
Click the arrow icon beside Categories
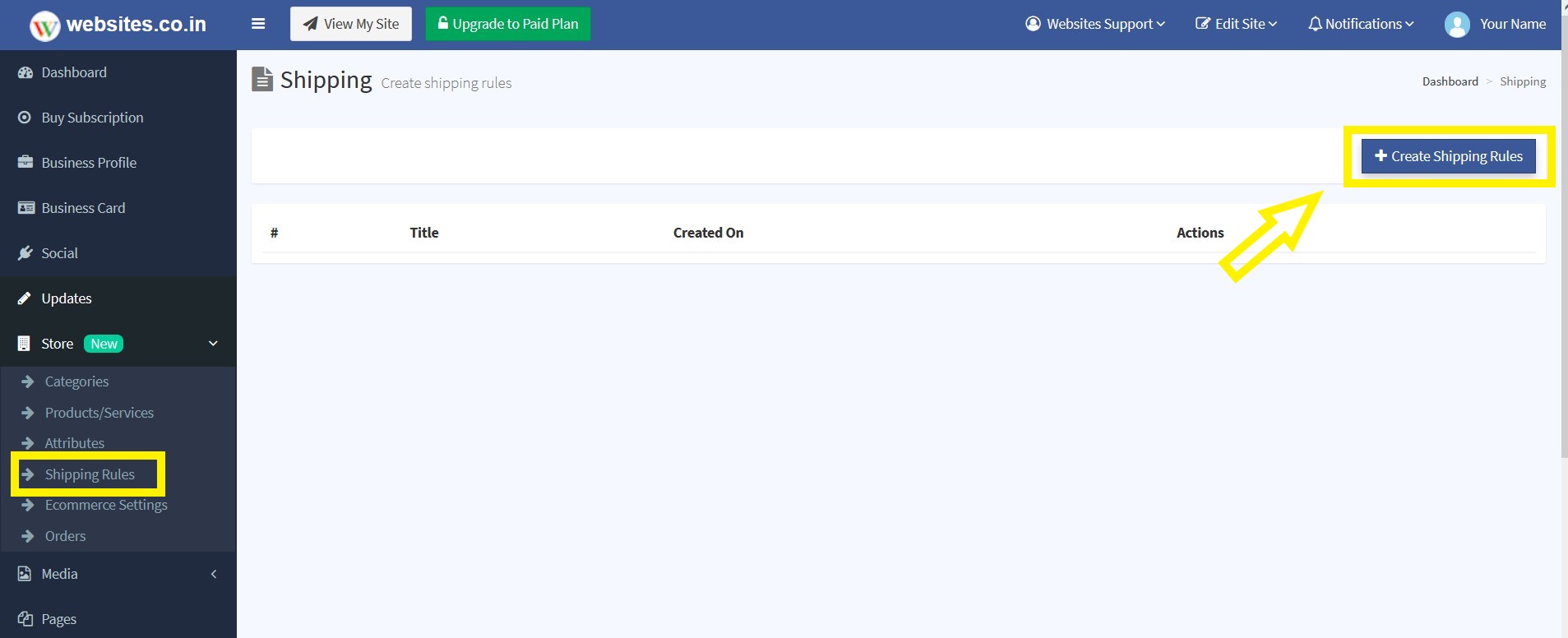pyautogui.click(x=28, y=381)
